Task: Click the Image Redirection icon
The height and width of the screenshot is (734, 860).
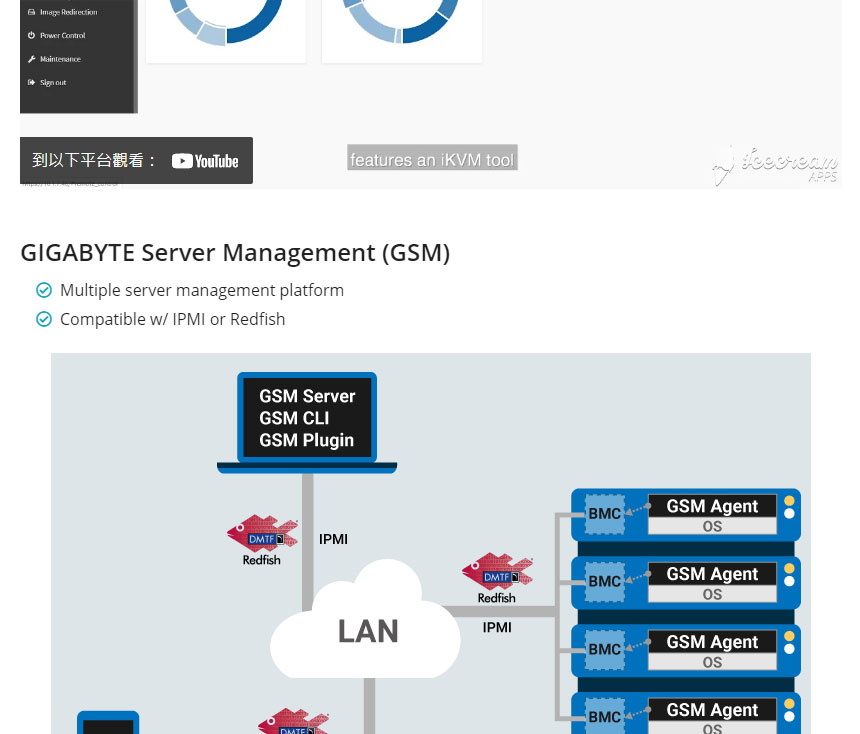Action: tap(31, 12)
